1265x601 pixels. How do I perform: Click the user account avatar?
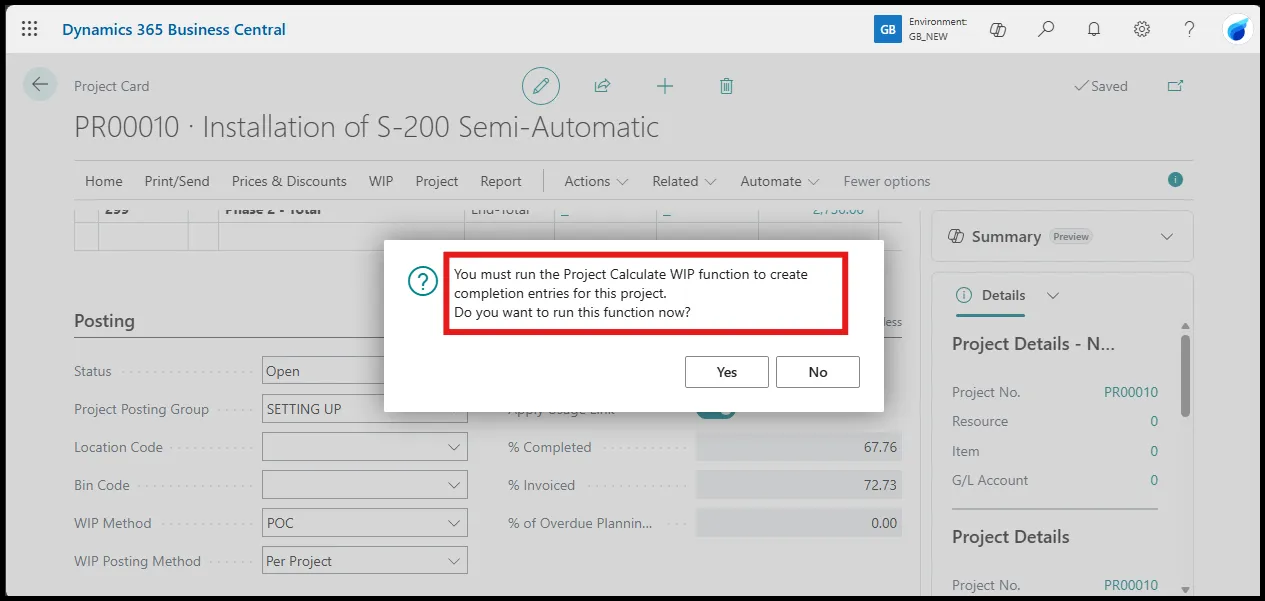click(x=1238, y=29)
